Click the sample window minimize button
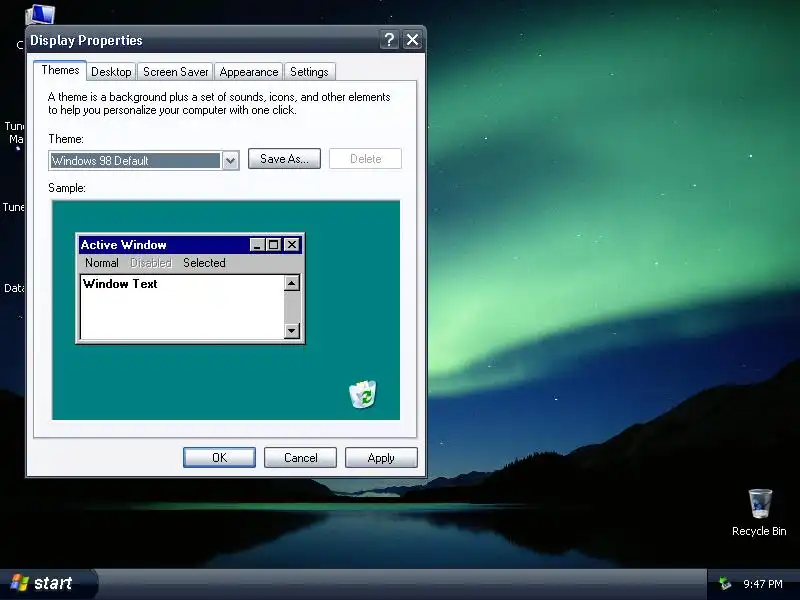The image size is (800, 600). point(257,245)
